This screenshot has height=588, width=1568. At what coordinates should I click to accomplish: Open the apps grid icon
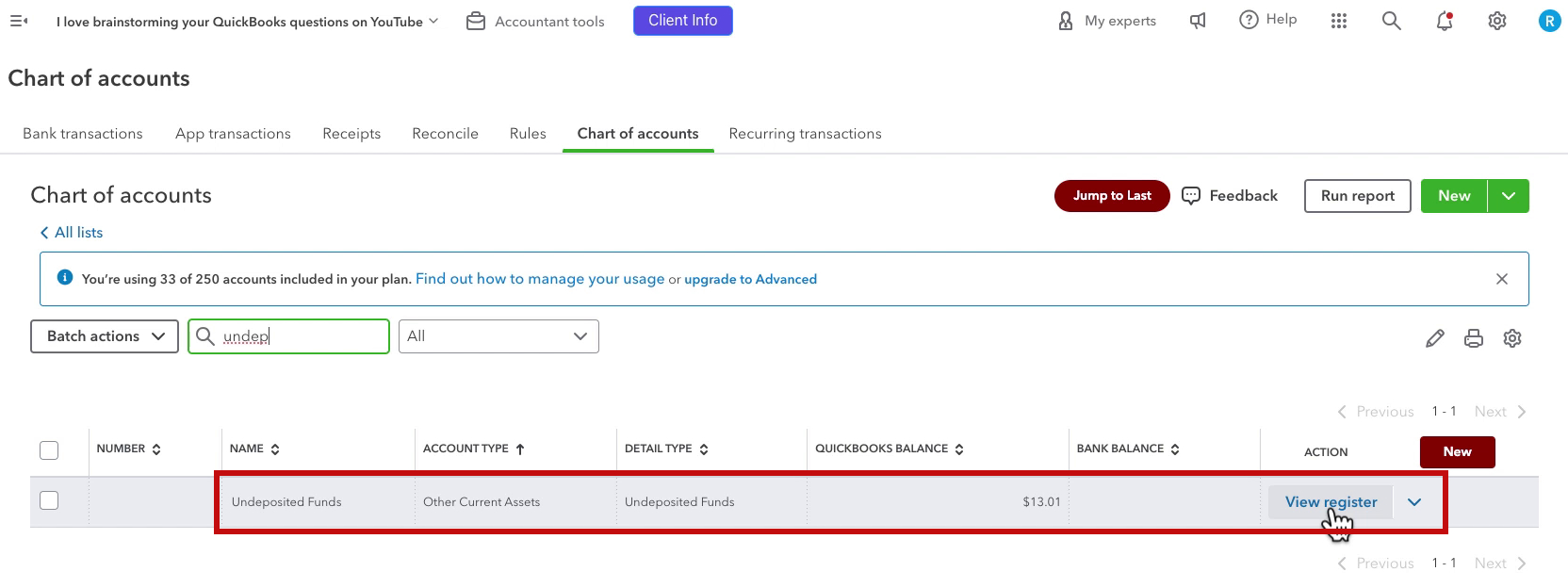pyautogui.click(x=1339, y=21)
